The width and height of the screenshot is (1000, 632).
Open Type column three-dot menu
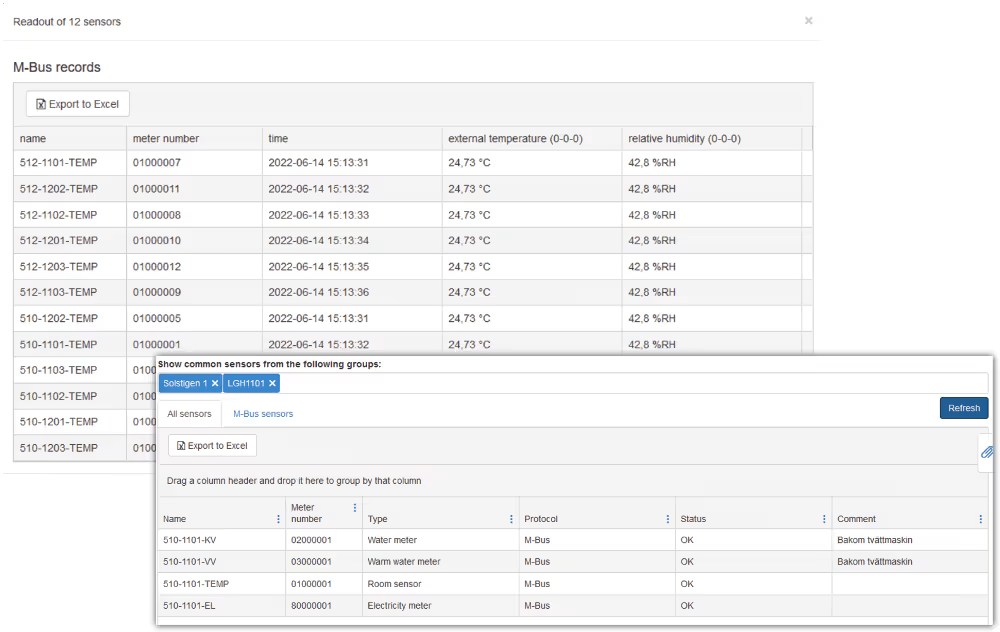click(x=511, y=519)
